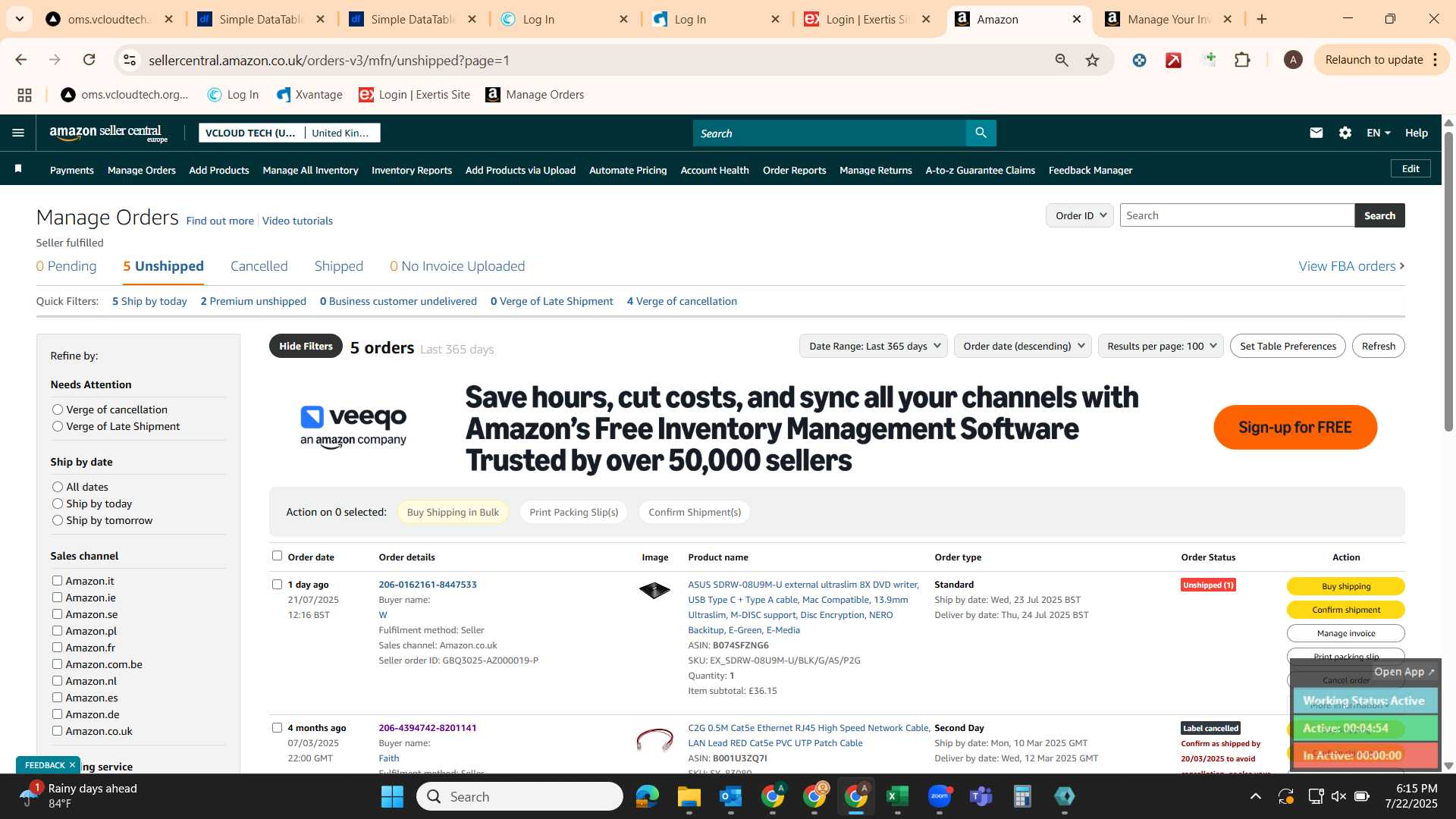Open Outlook from the taskbar
Image resolution: width=1456 pixels, height=819 pixels.
tap(730, 796)
